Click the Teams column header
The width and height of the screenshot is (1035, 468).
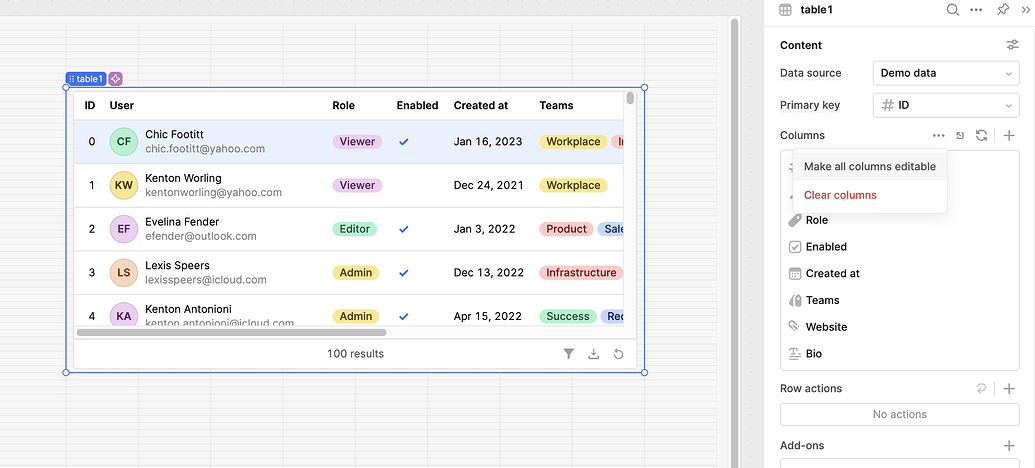[556, 105]
